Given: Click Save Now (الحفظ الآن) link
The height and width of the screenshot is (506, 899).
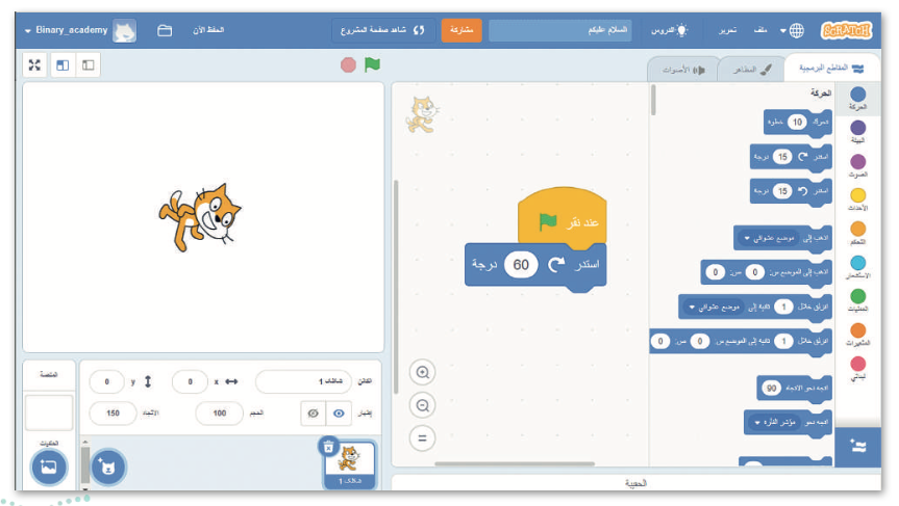Looking at the screenshot, I should coord(208,30).
